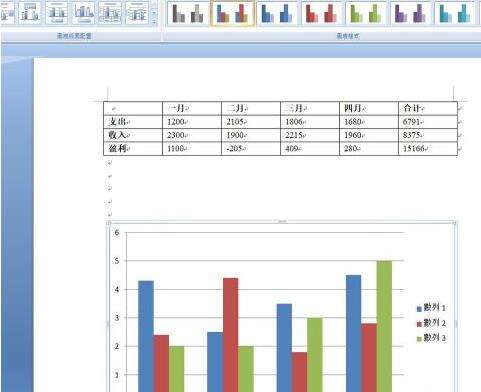Apply the gray chart style thumbnail
The image size is (481, 392).
(x=187, y=14)
